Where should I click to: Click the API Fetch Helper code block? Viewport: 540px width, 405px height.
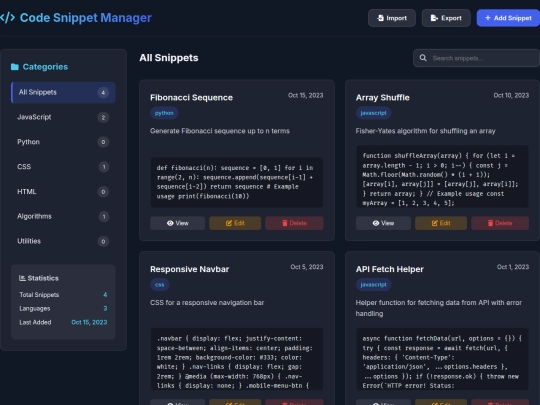442,359
